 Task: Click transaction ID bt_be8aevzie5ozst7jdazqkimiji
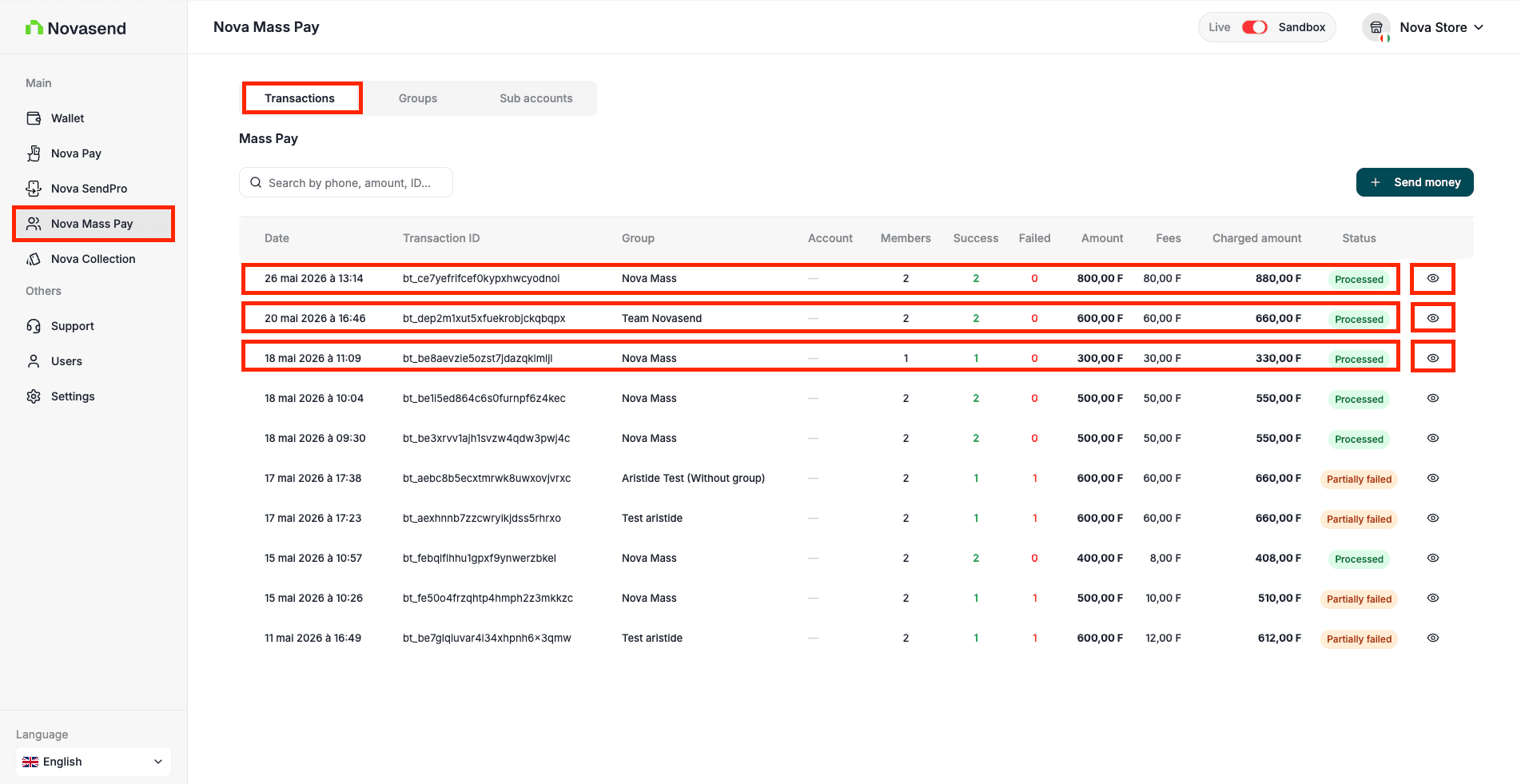click(x=478, y=358)
